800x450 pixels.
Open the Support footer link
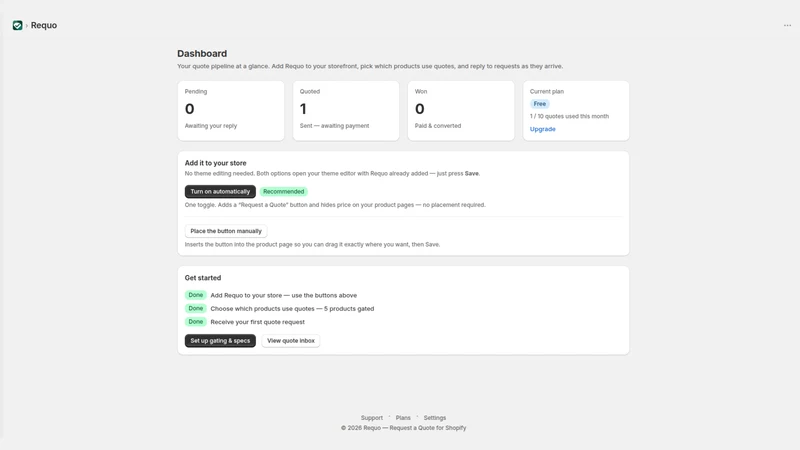[371, 418]
